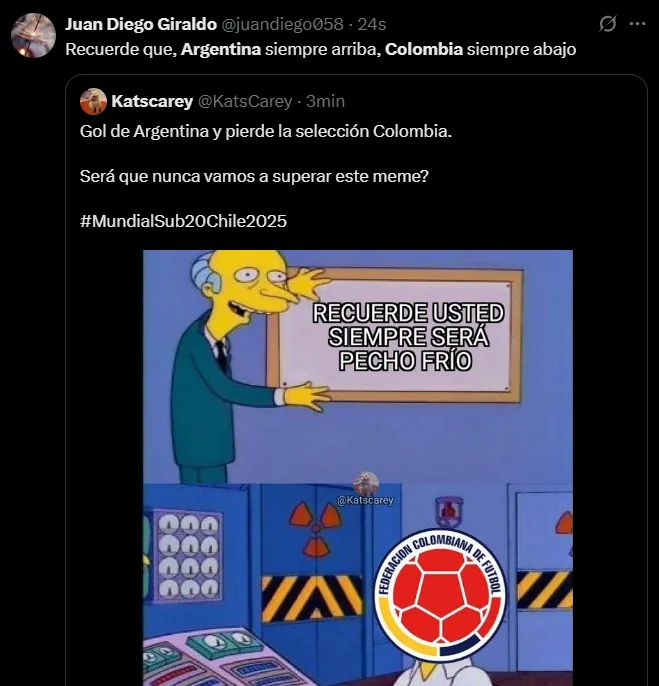Open the Grok slashed-circle icon

(x=607, y=24)
